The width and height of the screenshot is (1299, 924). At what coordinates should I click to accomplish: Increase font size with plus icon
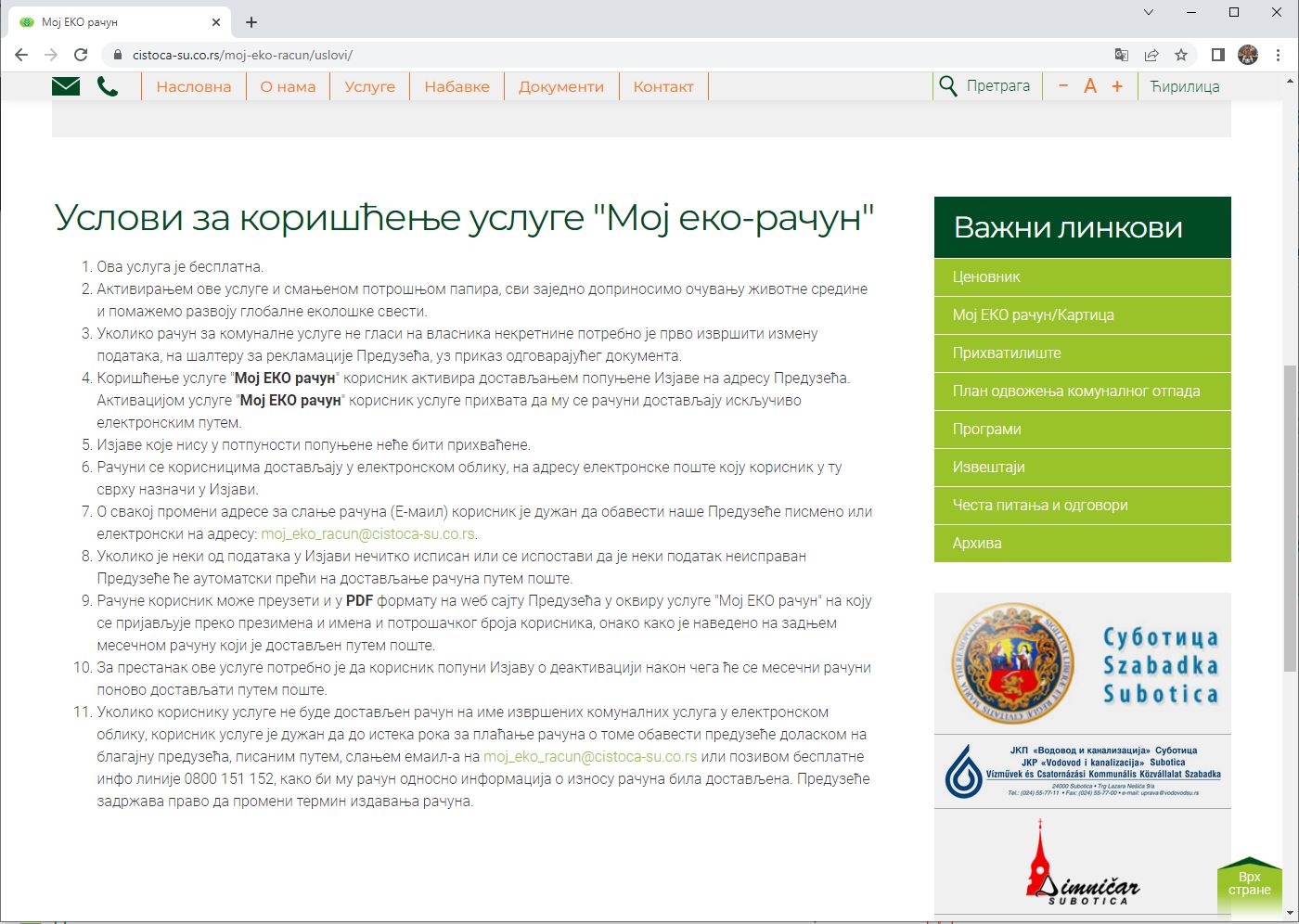click(x=1117, y=86)
